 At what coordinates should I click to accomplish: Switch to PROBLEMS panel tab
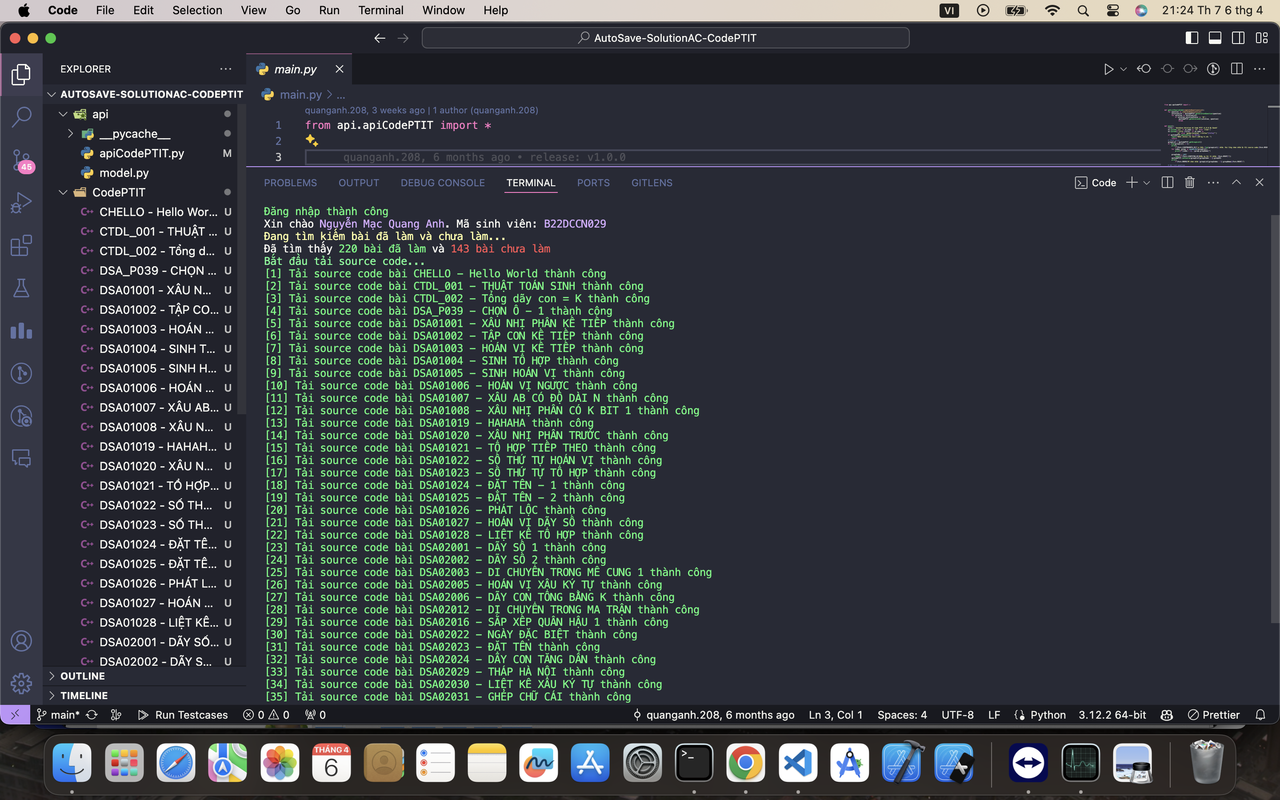(290, 183)
